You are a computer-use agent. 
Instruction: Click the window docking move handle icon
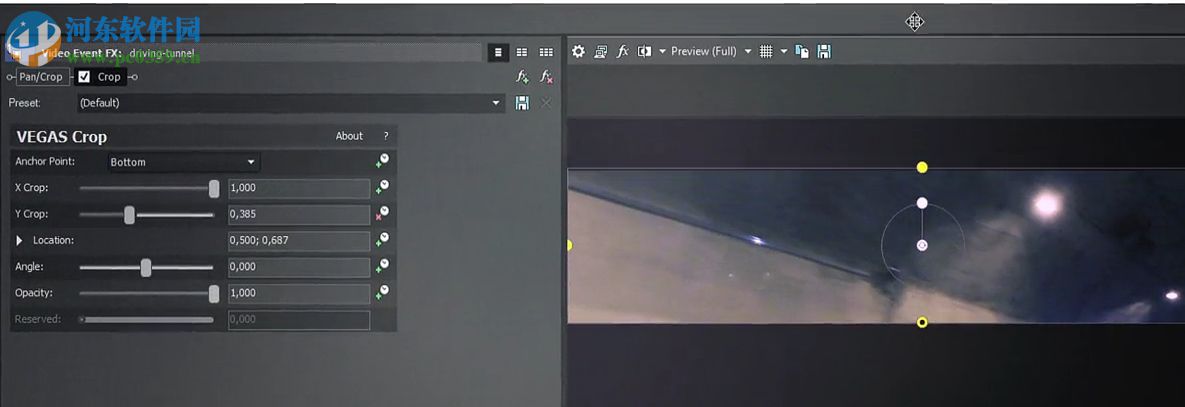pyautogui.click(x=914, y=22)
